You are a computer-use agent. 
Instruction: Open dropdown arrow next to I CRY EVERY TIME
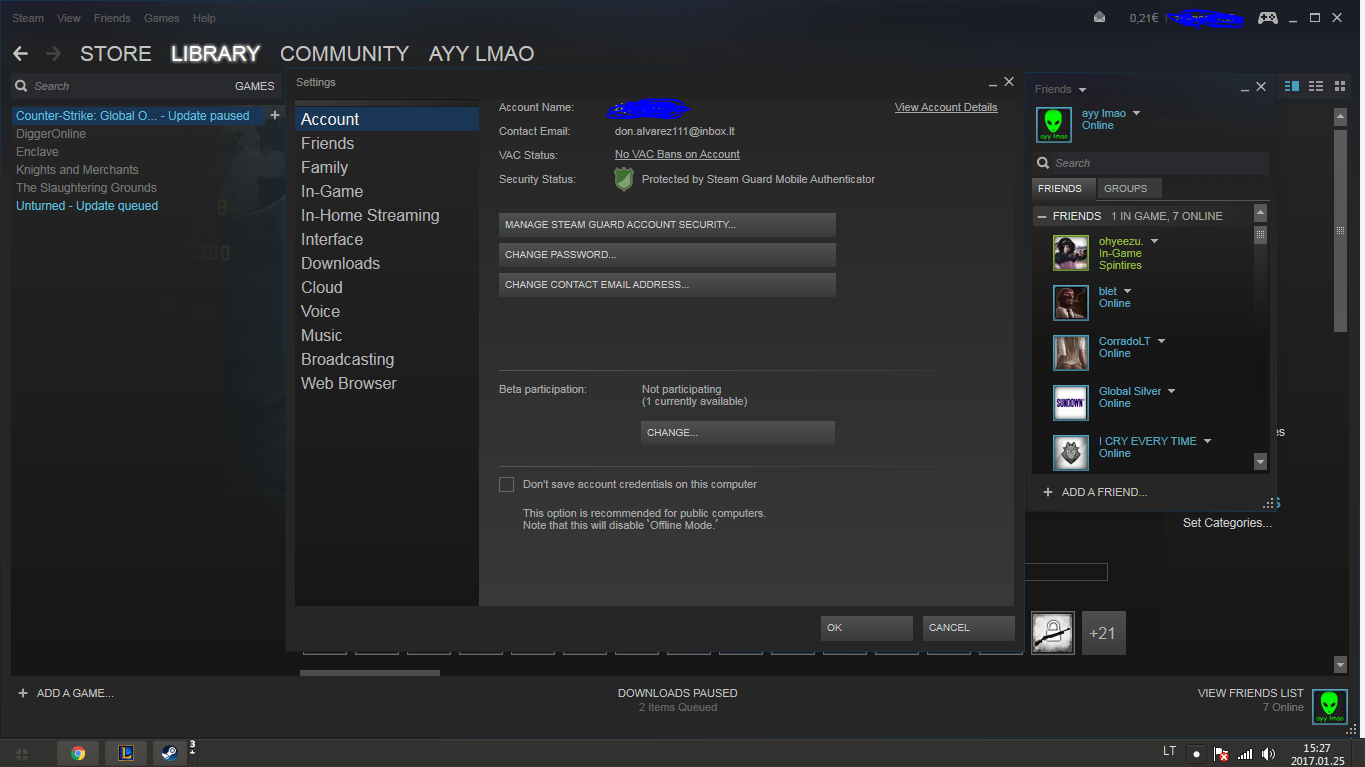coord(1207,441)
